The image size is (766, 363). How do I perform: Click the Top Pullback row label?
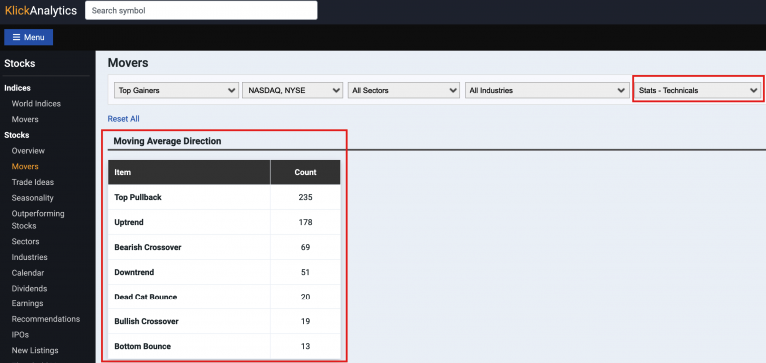(x=138, y=197)
